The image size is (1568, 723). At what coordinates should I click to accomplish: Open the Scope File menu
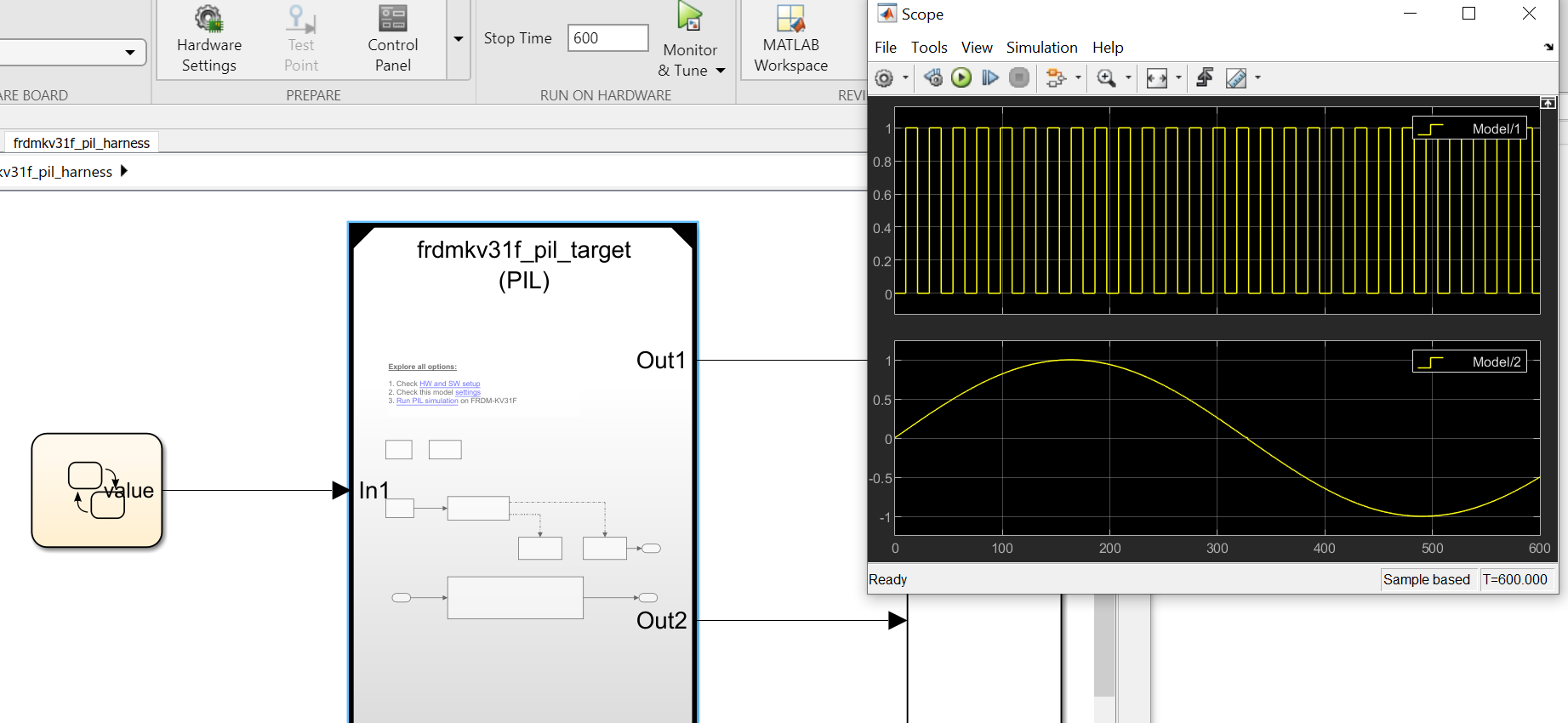point(886,48)
